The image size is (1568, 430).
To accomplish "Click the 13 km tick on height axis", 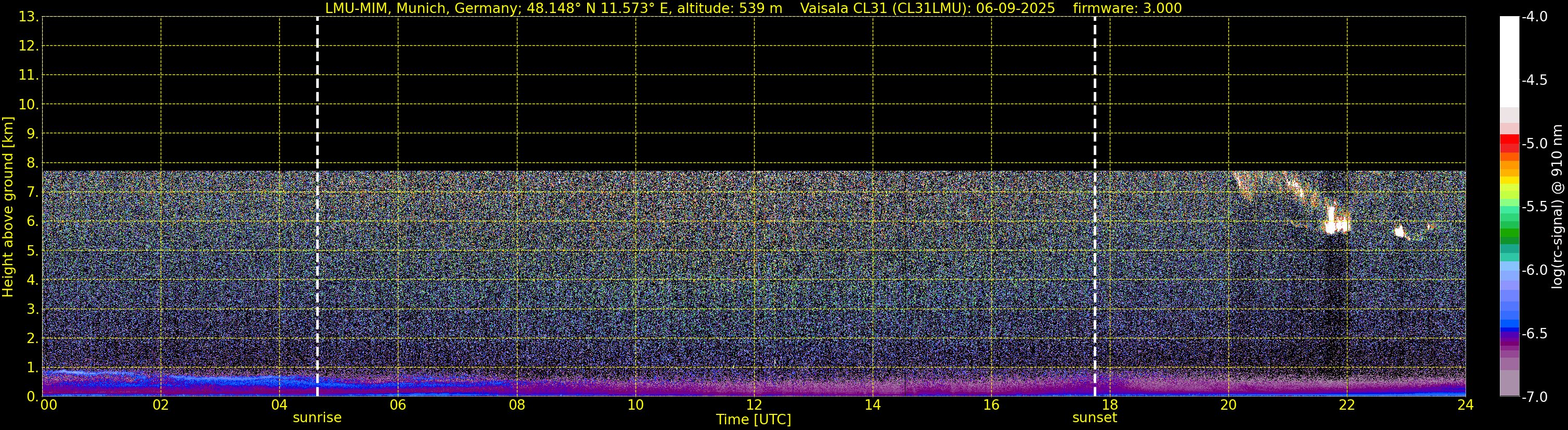I will tap(27, 17).
